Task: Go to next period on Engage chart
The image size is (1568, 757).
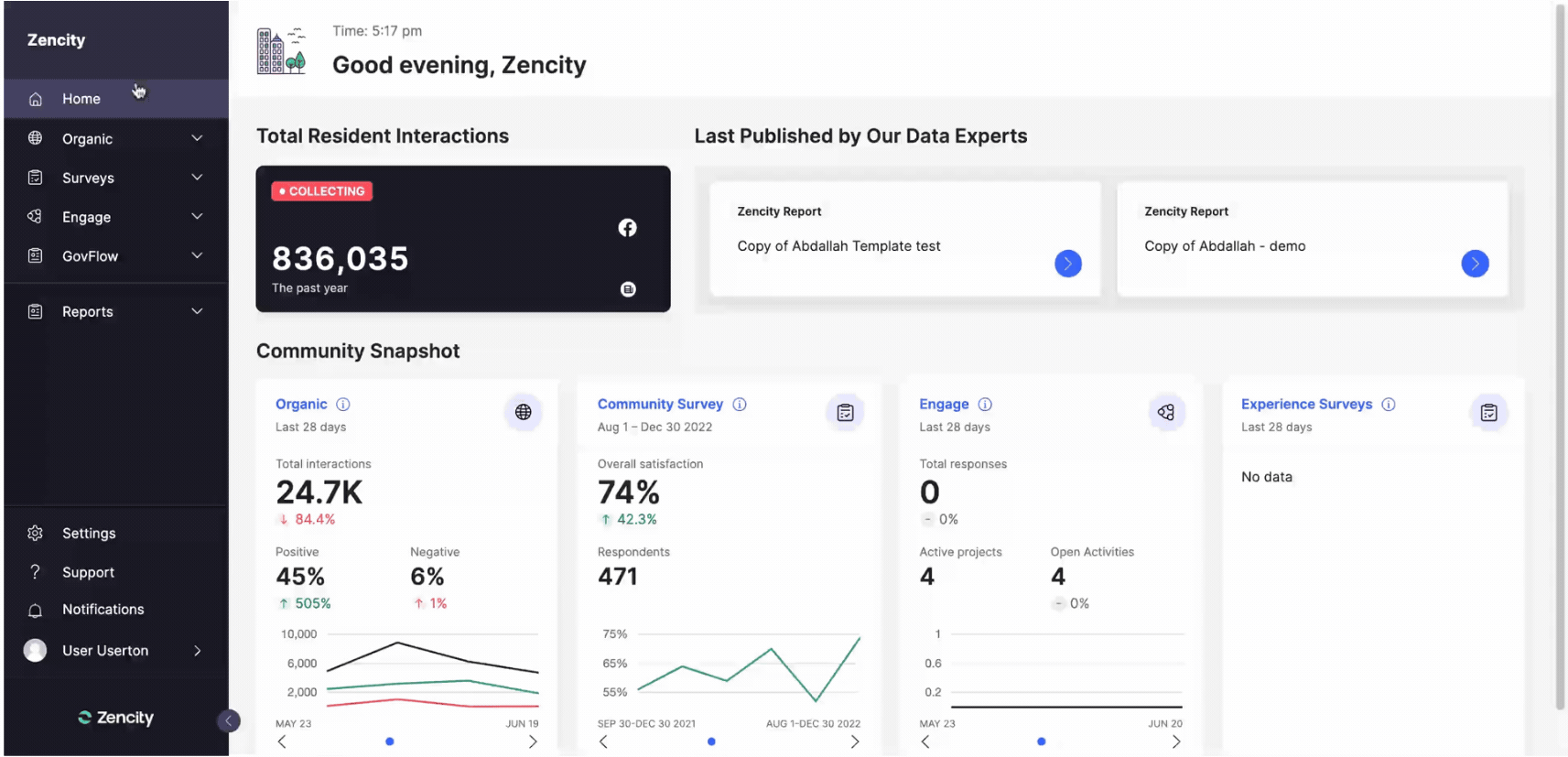Action: tap(1176, 741)
